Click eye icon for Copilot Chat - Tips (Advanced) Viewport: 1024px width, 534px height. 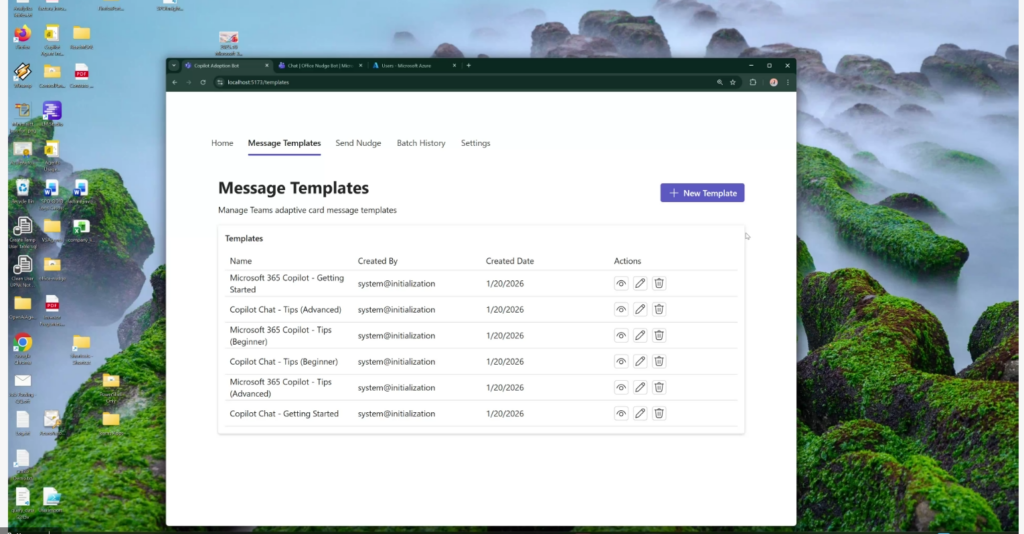(621, 310)
